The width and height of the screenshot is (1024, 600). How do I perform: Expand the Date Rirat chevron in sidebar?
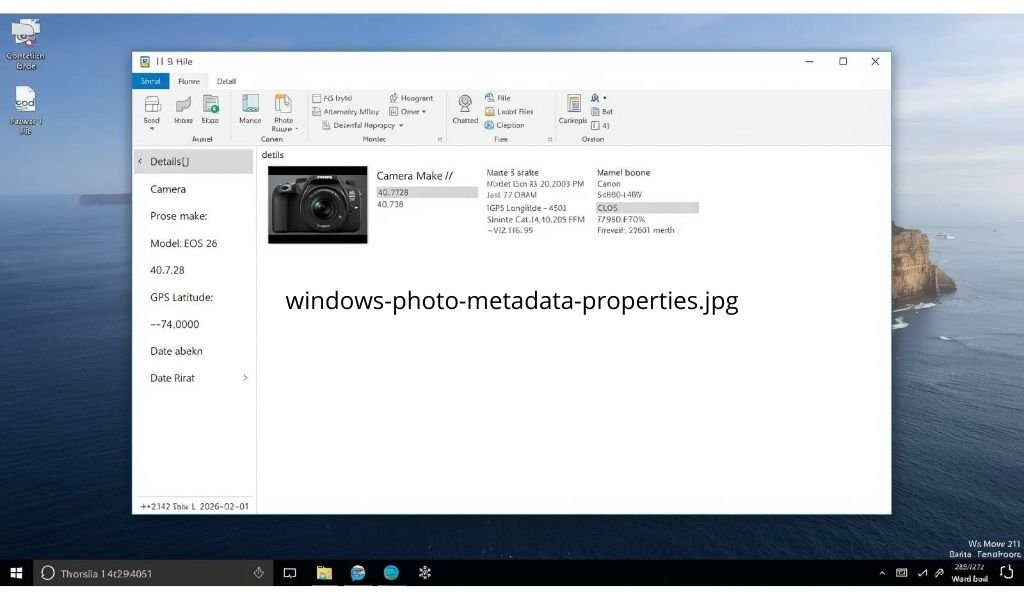[x=245, y=379]
